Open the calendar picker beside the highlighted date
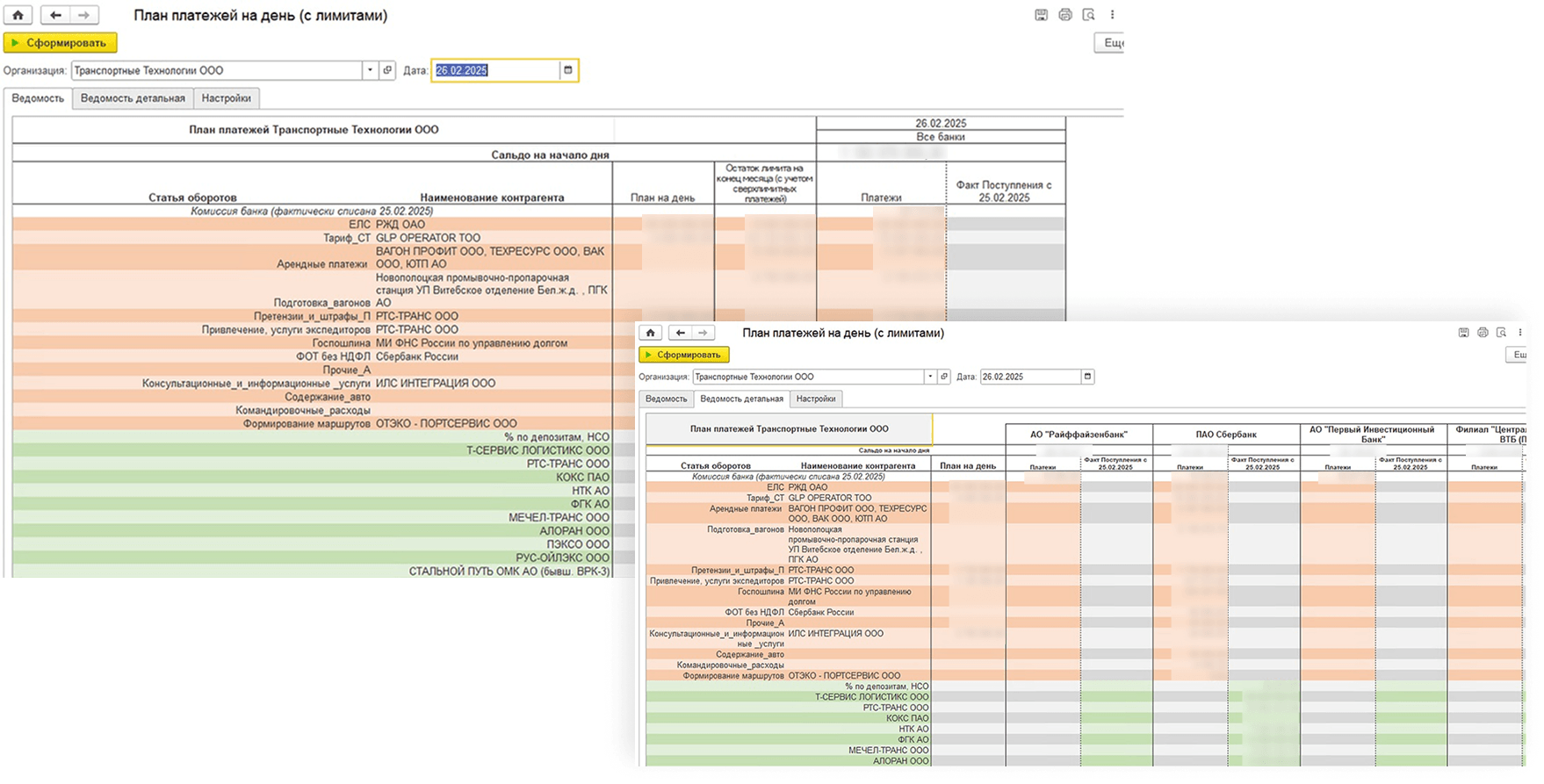Image resolution: width=1544 pixels, height=784 pixels. [x=568, y=70]
